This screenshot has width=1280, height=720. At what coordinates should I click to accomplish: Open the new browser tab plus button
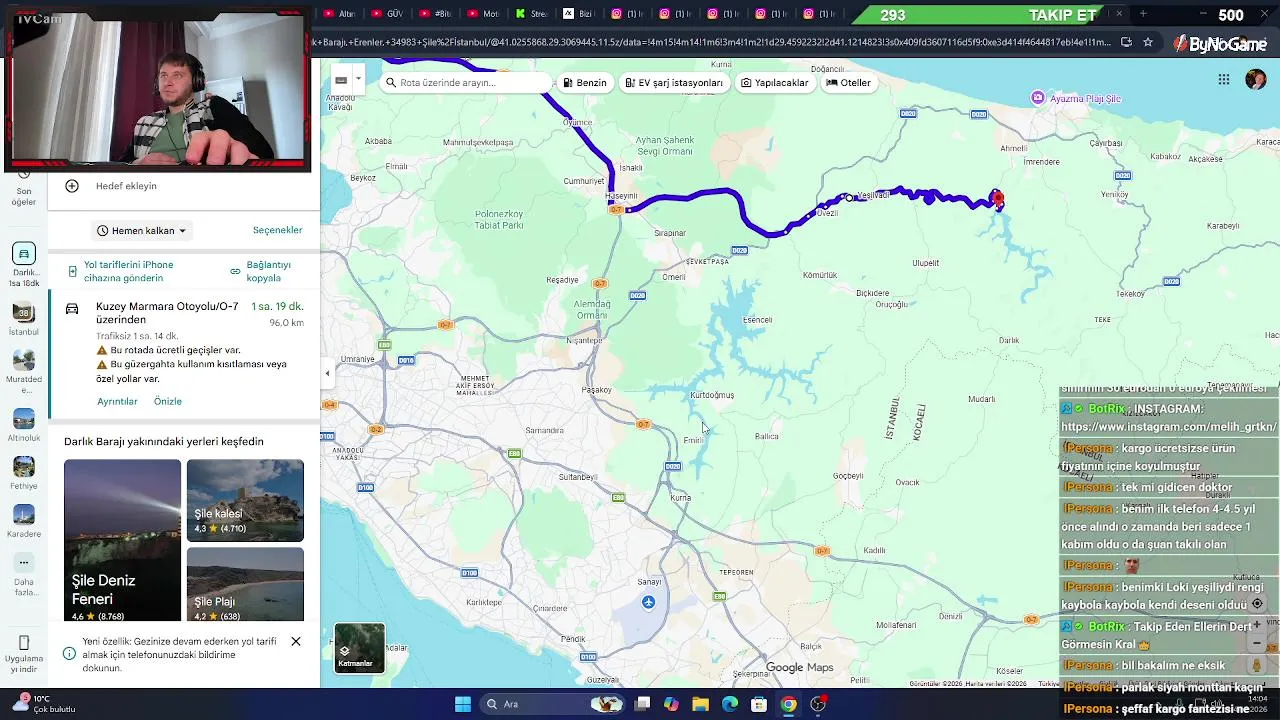pos(1143,14)
